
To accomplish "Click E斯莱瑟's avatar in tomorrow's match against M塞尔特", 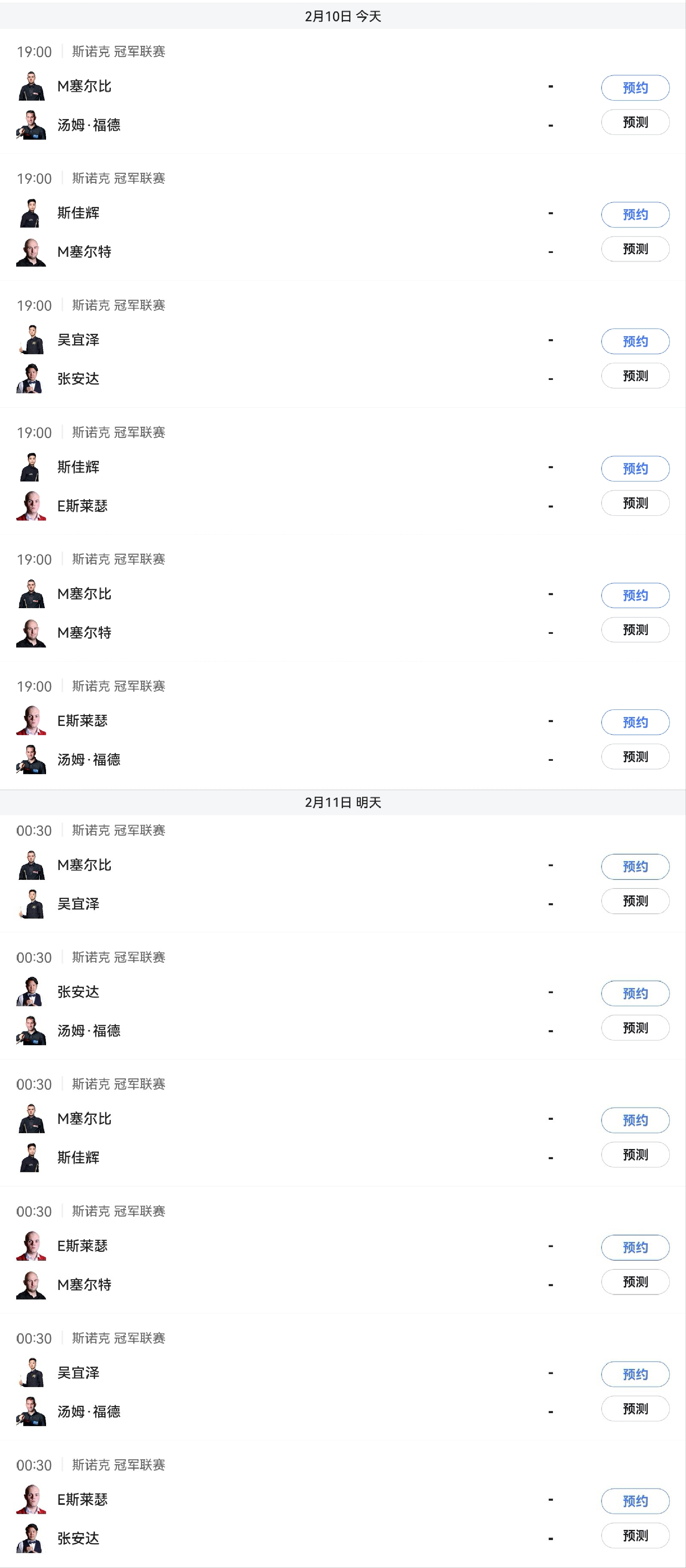I will [x=31, y=1246].
